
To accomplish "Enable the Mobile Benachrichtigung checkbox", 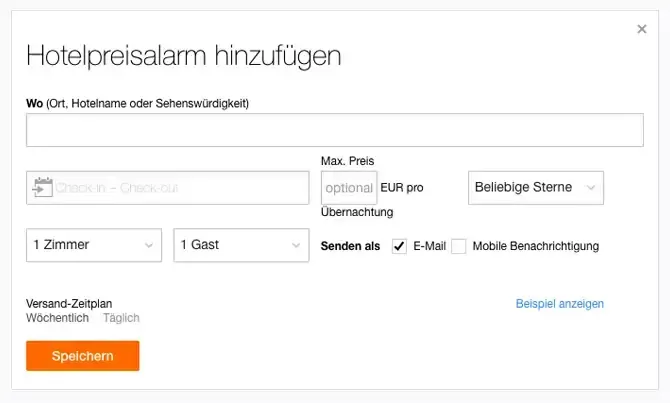I will coord(459,246).
